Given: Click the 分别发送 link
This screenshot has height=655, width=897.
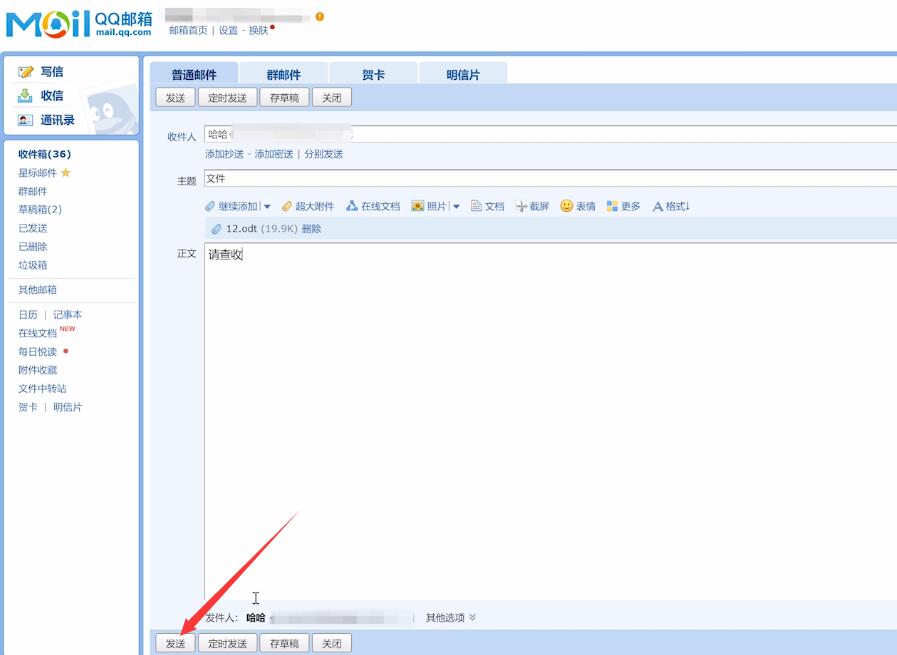Looking at the screenshot, I should [324, 154].
